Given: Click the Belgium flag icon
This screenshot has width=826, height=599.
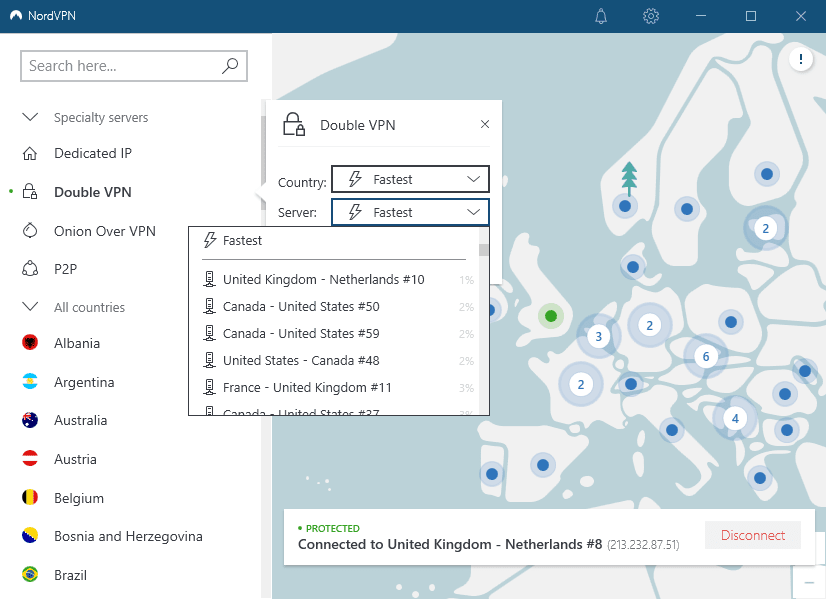Looking at the screenshot, I should (x=30, y=497).
